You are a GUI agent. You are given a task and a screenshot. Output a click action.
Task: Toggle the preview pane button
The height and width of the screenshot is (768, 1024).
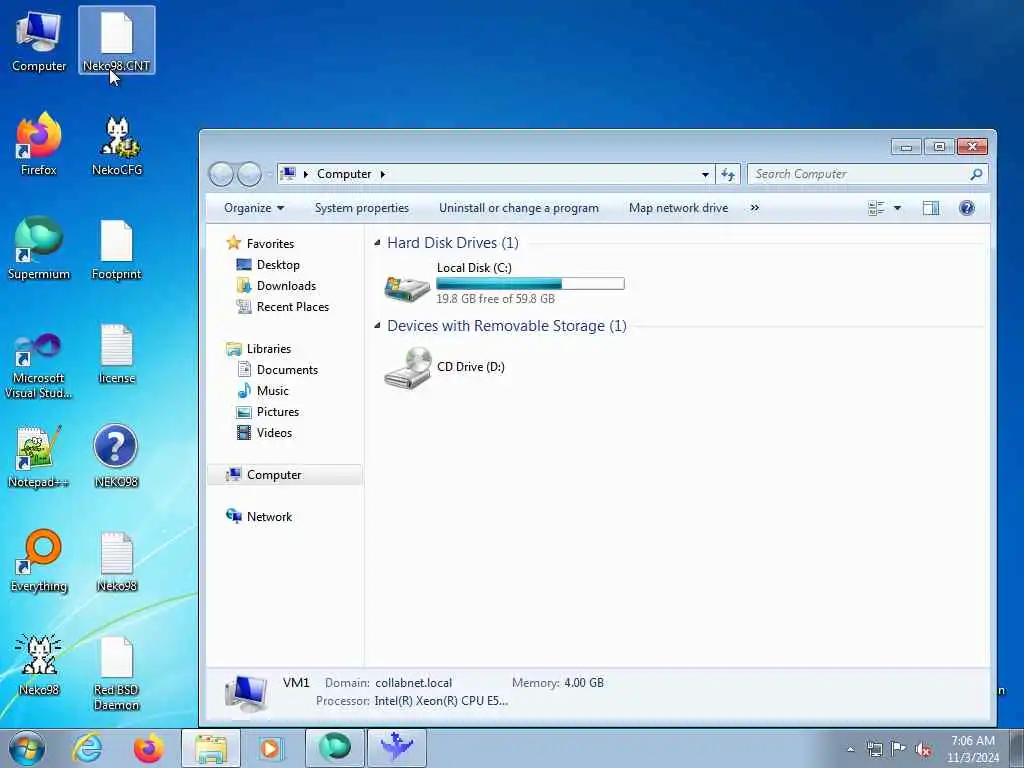pyautogui.click(x=931, y=208)
